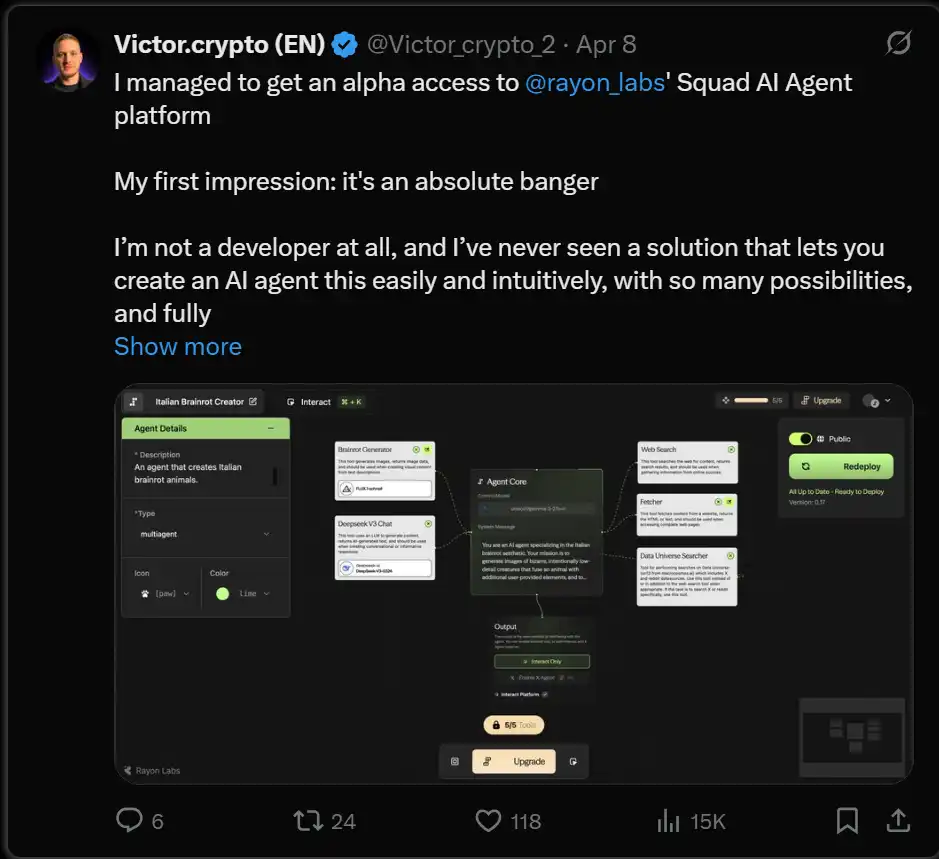Click the share upload icon
This screenshot has width=939, height=859.
(897, 821)
